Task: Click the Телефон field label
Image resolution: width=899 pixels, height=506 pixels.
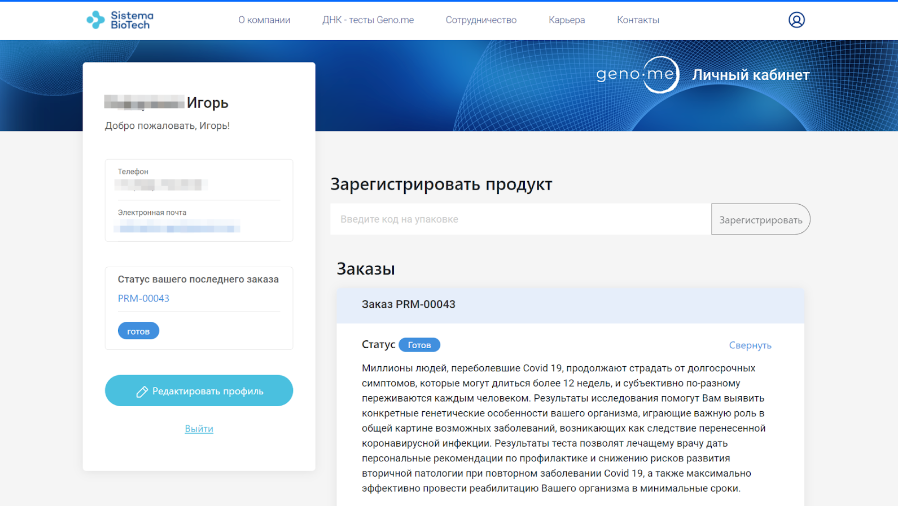Action: (x=133, y=171)
